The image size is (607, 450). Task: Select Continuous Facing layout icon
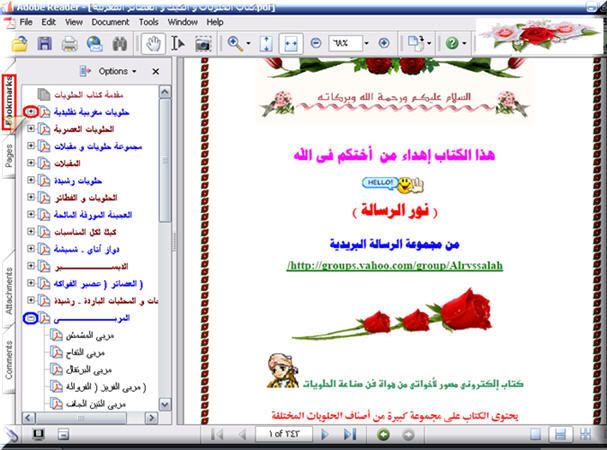(x=585, y=435)
